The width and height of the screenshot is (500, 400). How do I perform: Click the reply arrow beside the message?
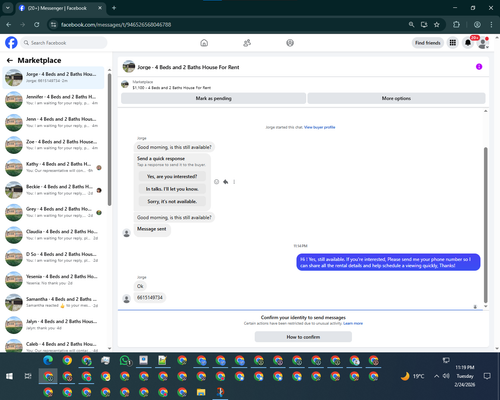coord(226,182)
